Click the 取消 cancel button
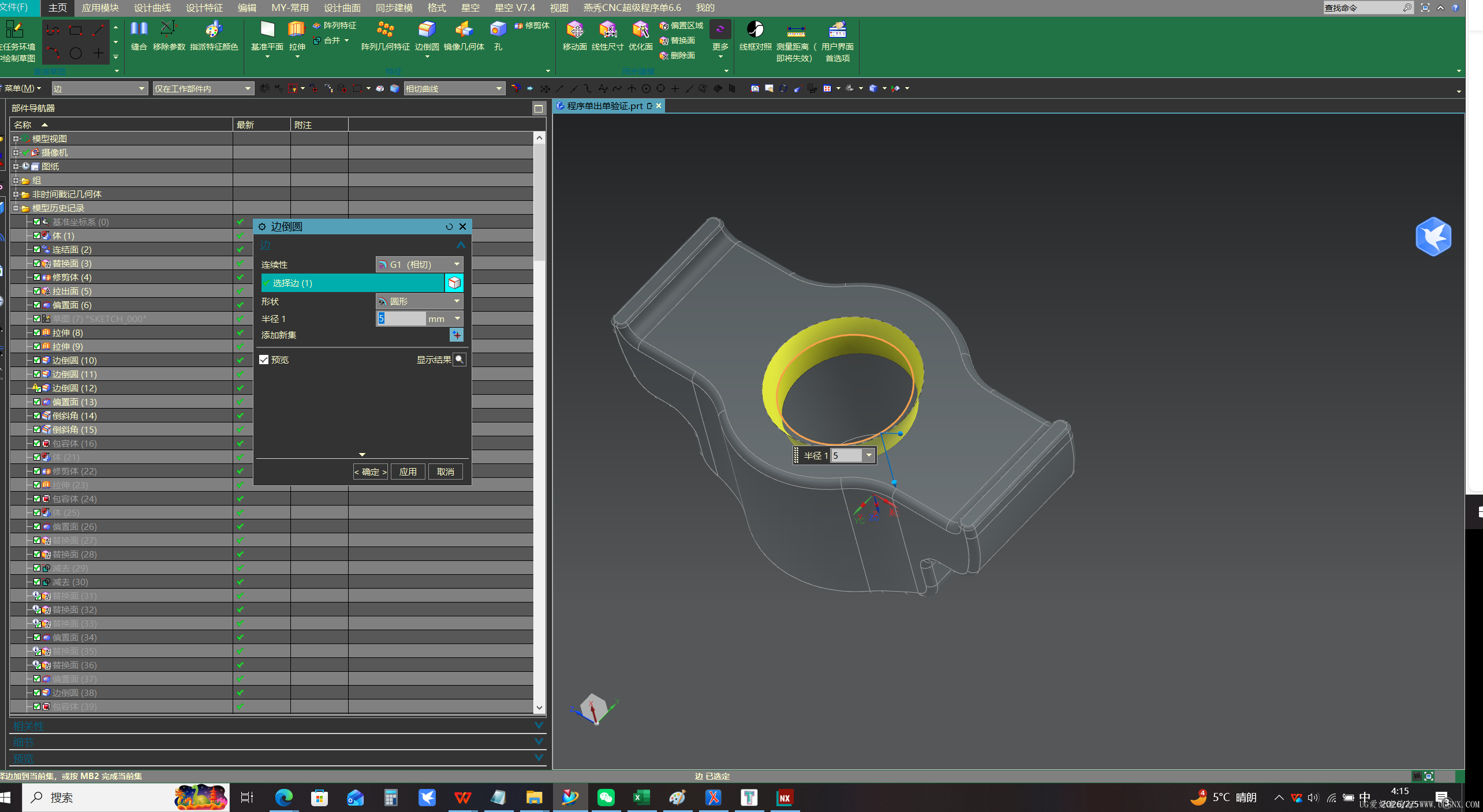The height and width of the screenshot is (812, 1483). click(x=445, y=472)
